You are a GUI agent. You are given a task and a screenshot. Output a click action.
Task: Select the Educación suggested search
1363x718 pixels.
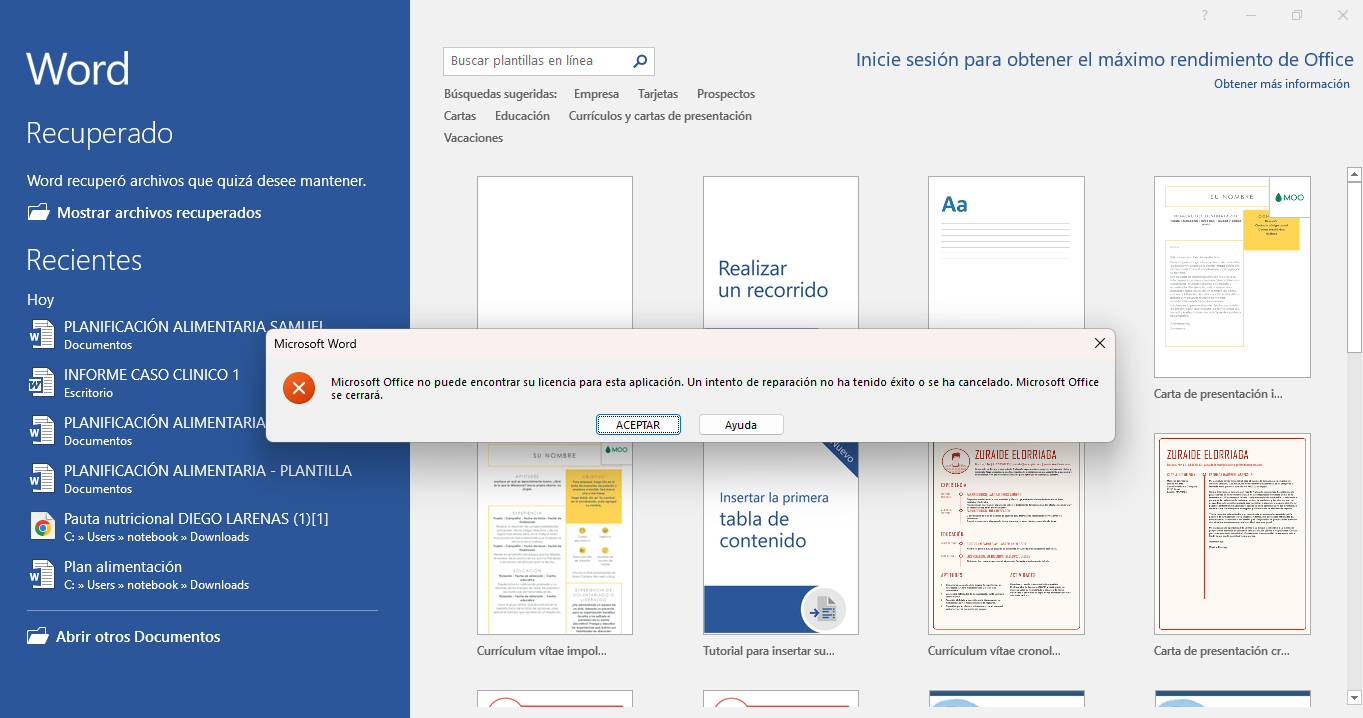point(522,116)
